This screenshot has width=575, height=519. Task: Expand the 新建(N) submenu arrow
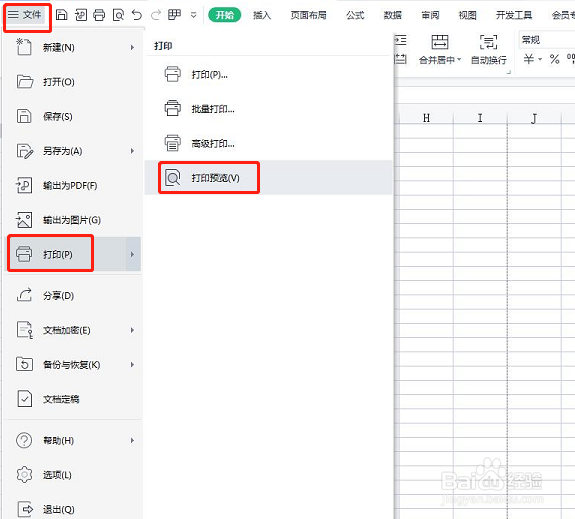coord(132,48)
